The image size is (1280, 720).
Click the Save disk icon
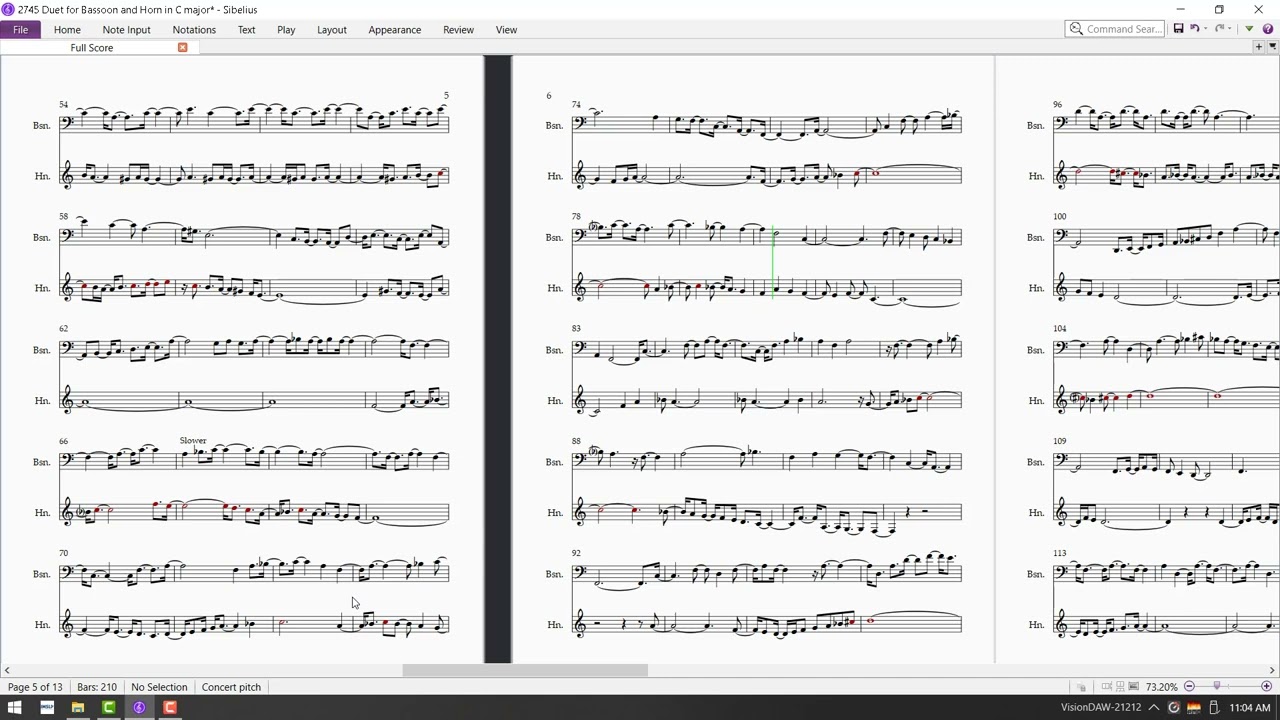tap(1178, 29)
